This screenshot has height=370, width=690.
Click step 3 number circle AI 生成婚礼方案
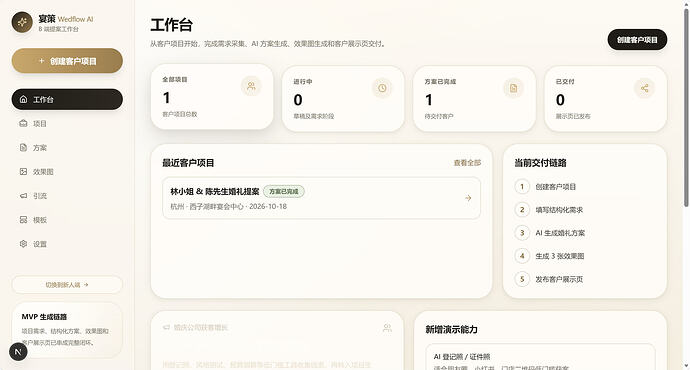coord(522,233)
